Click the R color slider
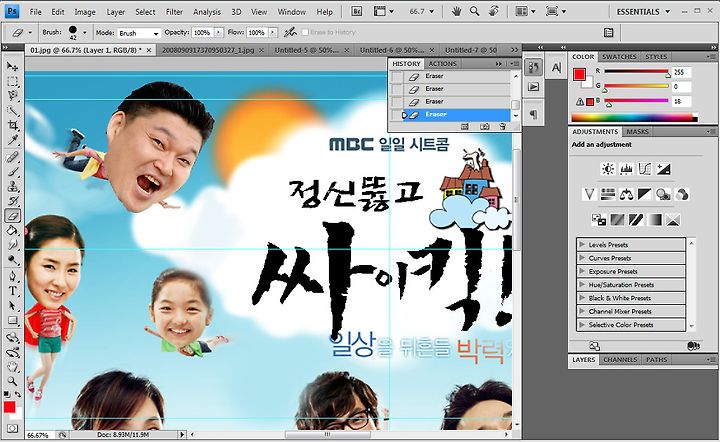Viewport: 720px width, 442px height. pos(636,72)
